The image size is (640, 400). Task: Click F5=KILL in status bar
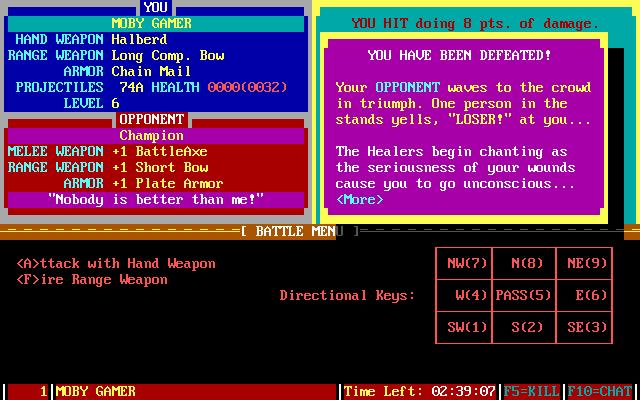pos(531,391)
